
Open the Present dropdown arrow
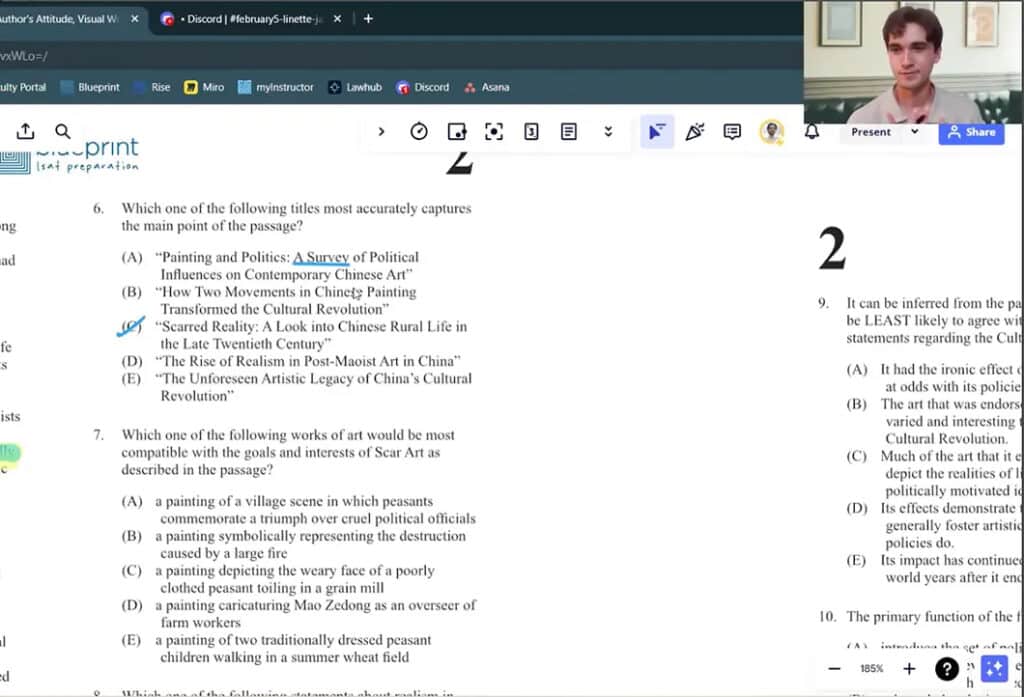tap(914, 132)
